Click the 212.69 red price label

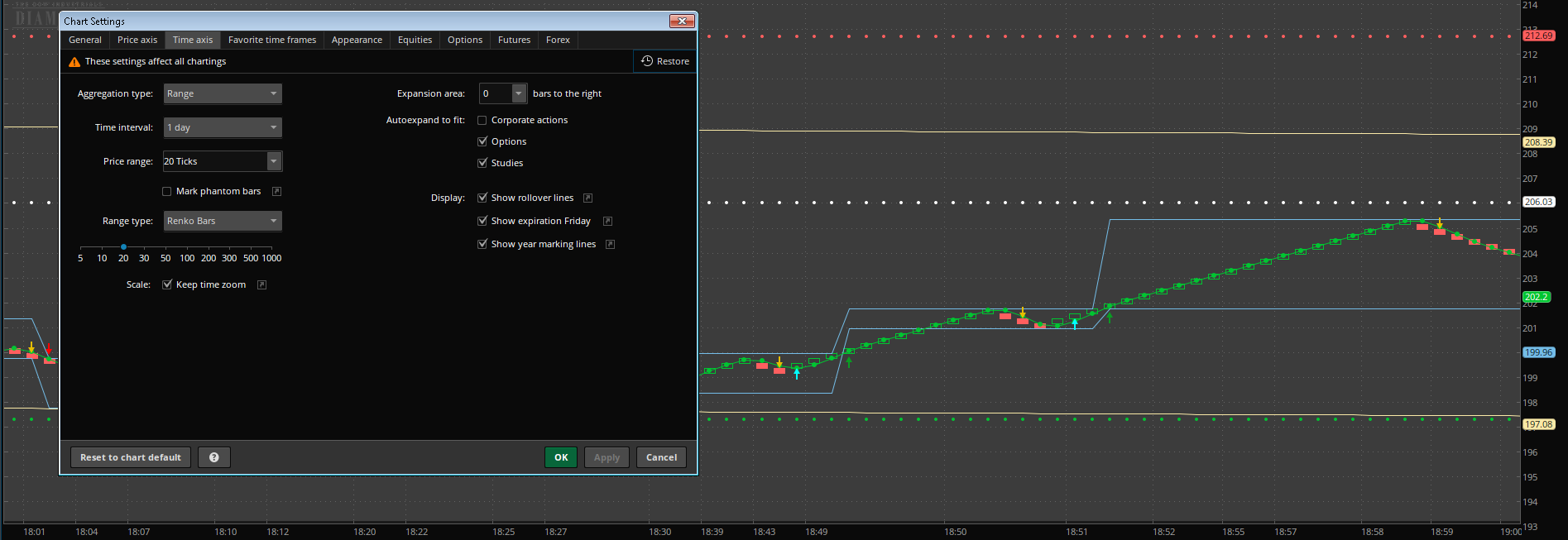tap(1539, 36)
